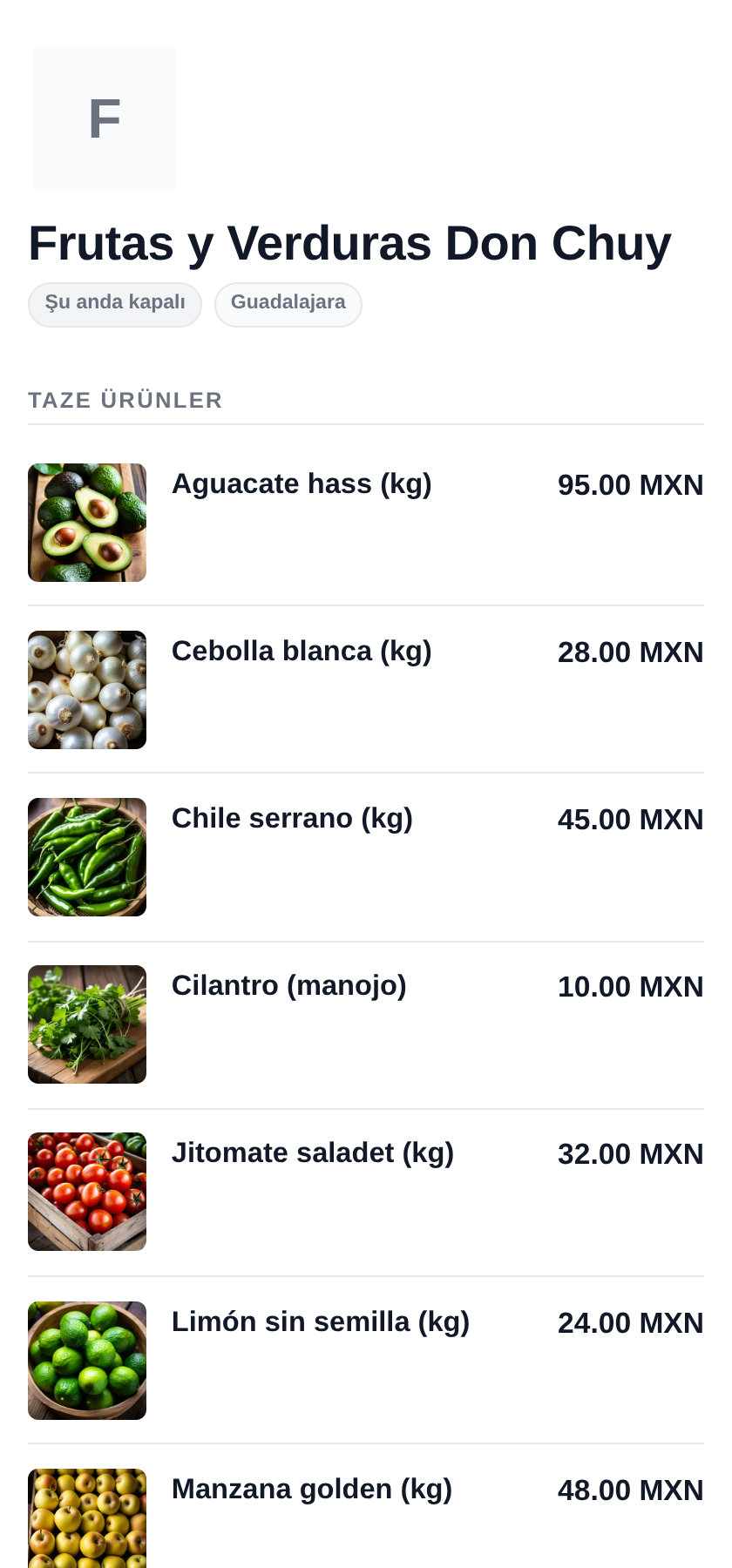Click the 32.00 MXN Jitomate price
The image size is (732, 1568).
click(631, 1154)
